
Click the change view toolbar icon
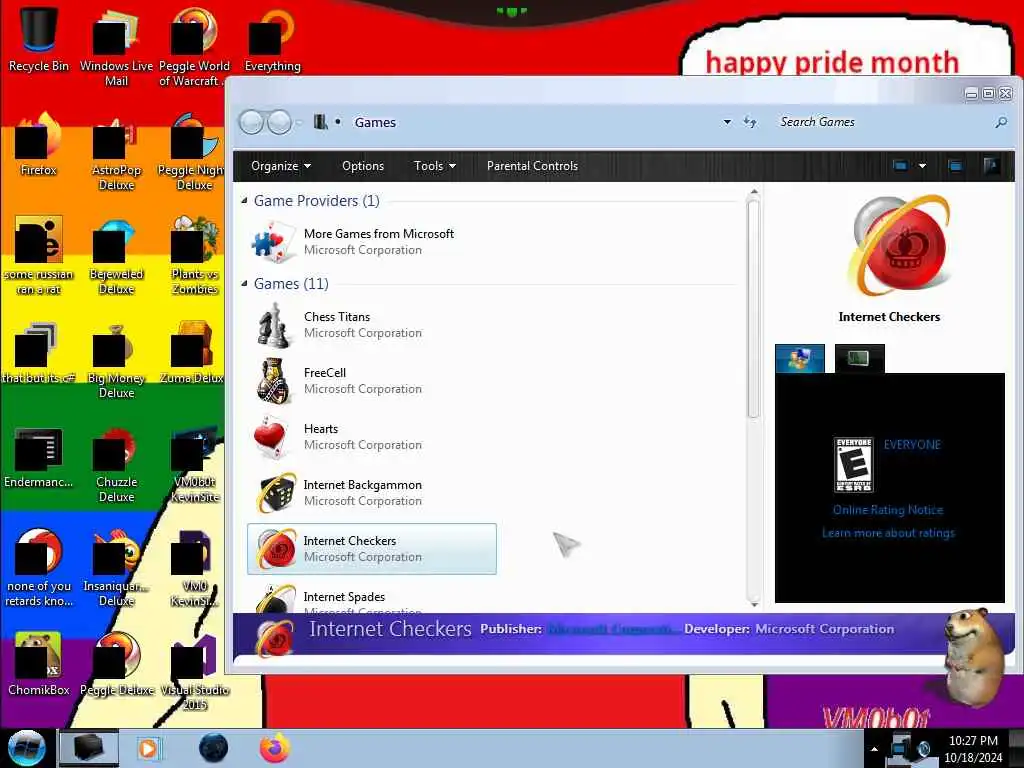[x=901, y=166]
